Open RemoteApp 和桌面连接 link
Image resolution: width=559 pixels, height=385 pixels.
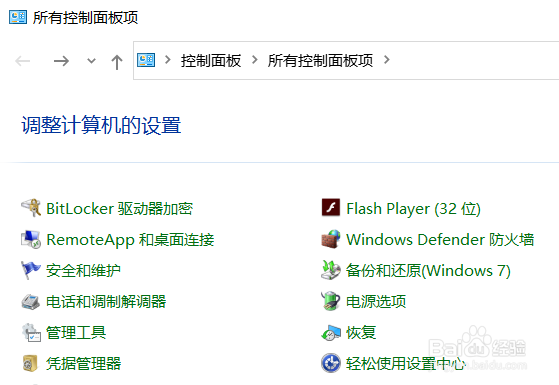point(130,240)
